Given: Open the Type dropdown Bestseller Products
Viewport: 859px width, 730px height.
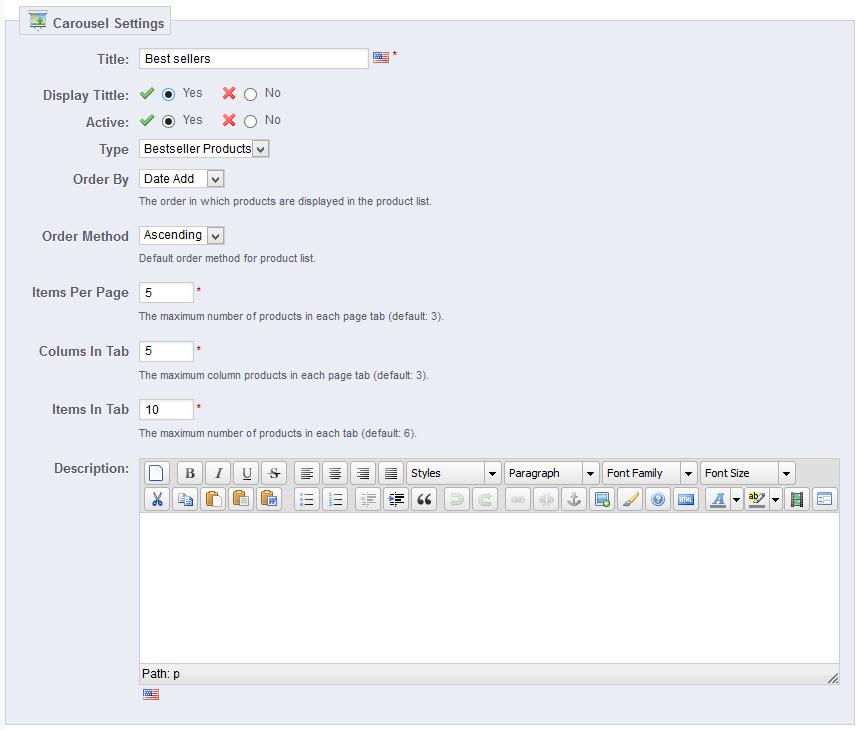Looking at the screenshot, I should click(204, 148).
